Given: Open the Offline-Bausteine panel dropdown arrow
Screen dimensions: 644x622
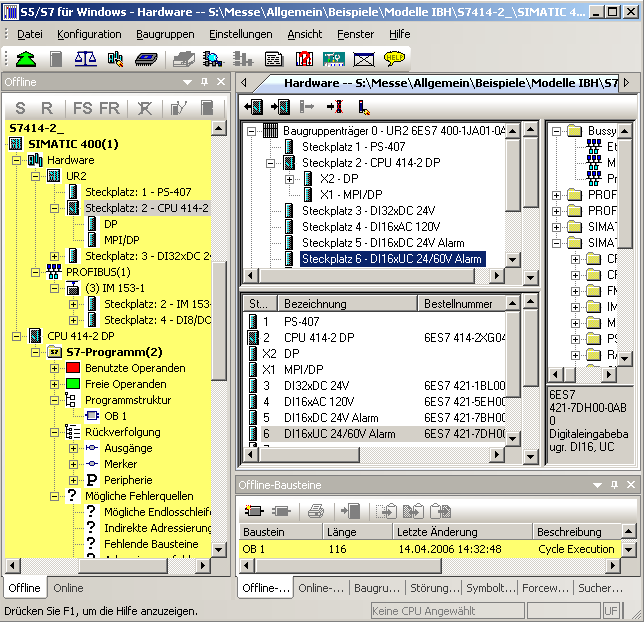Looking at the screenshot, I should (598, 485).
